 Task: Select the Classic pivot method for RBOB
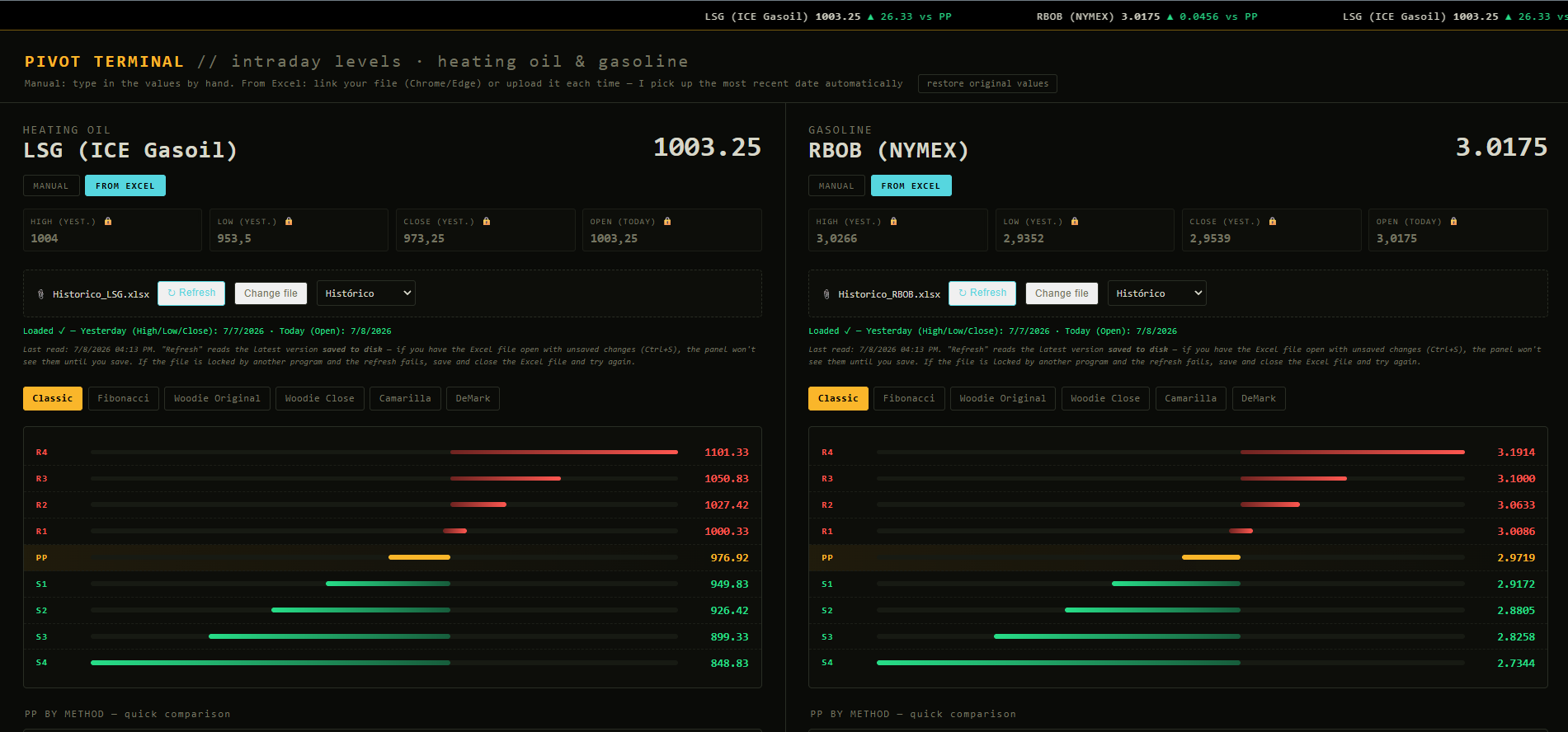pos(838,398)
